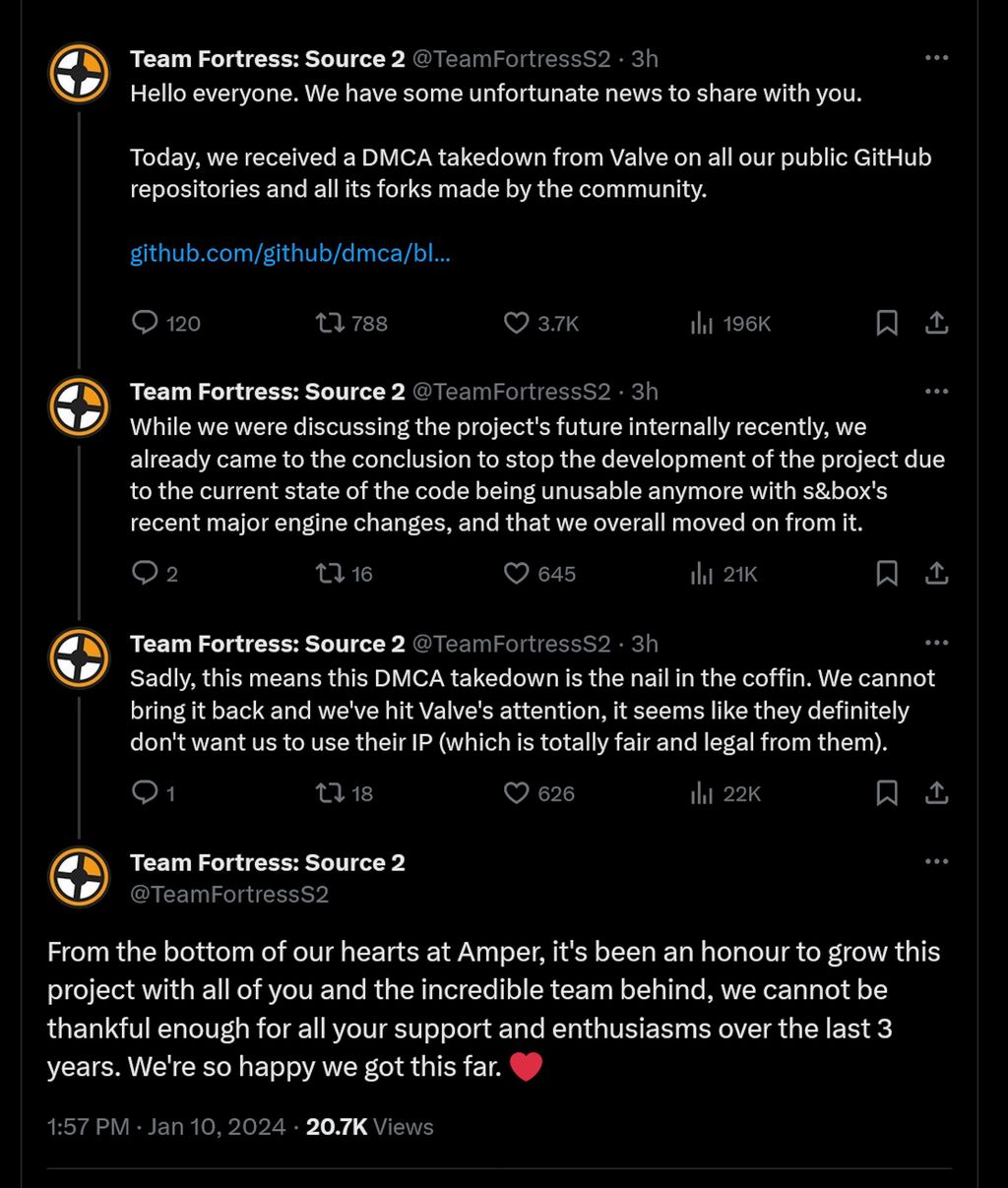Open the more options menu on the last tweet
This screenshot has height=1188, width=1008.
click(x=935, y=861)
